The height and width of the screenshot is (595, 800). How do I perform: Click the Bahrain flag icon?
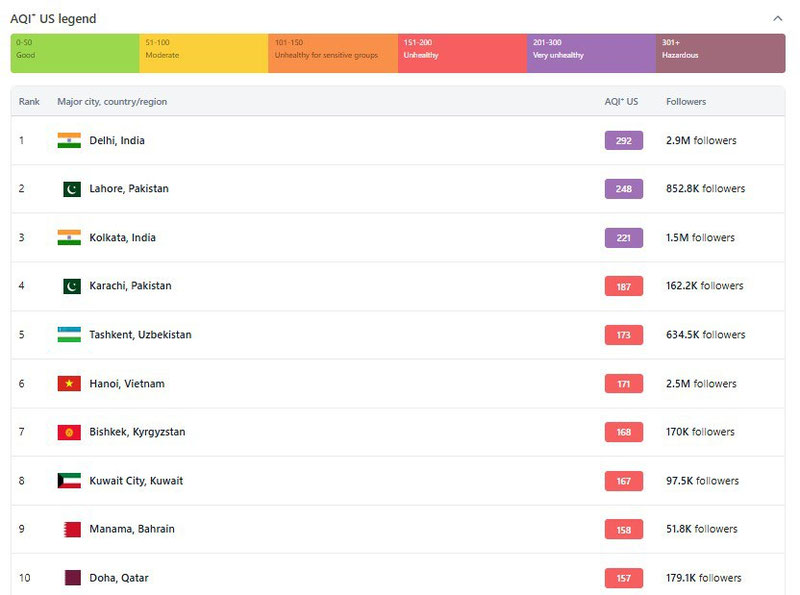[71, 529]
